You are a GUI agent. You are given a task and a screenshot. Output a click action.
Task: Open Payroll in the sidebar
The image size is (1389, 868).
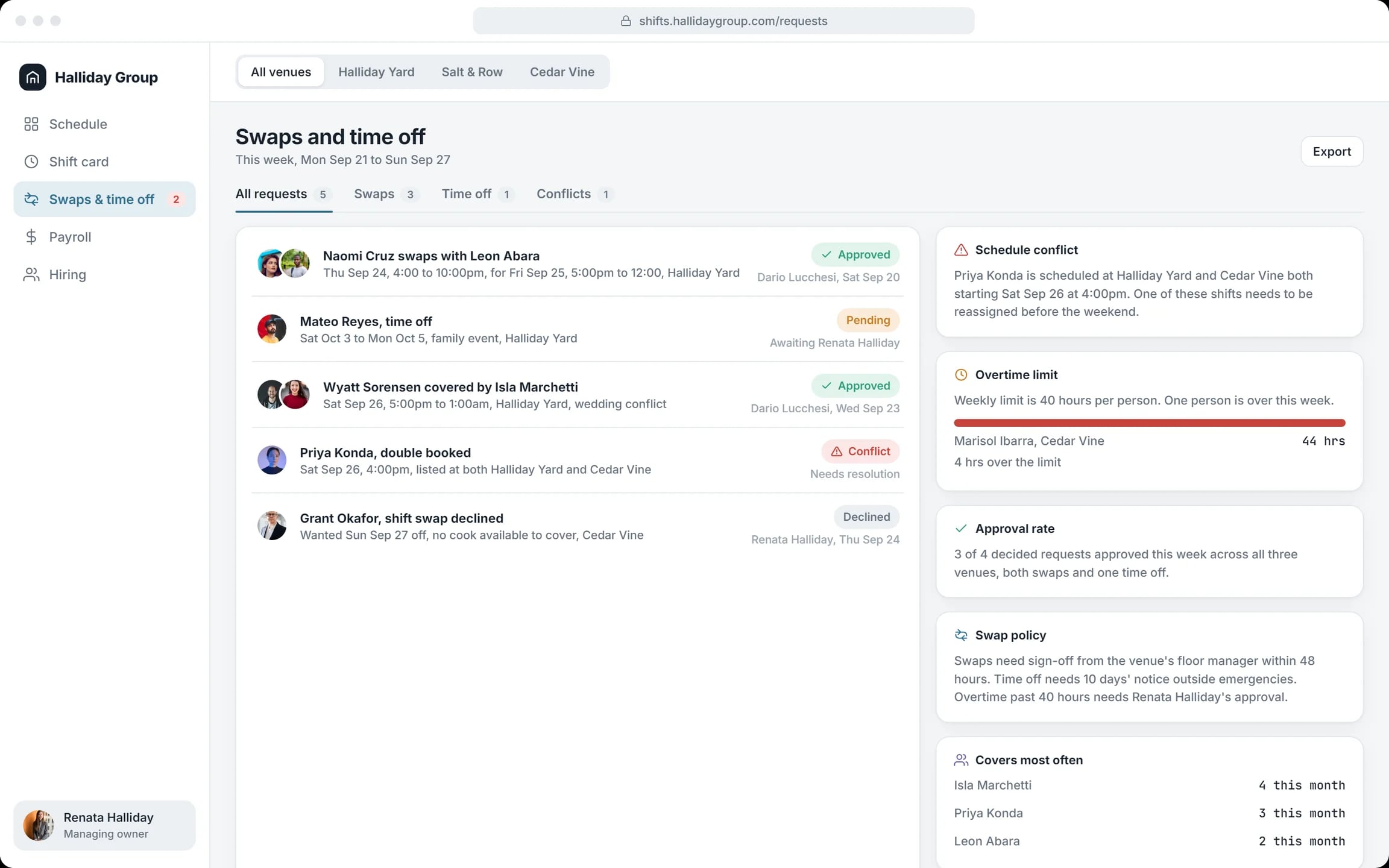[x=104, y=237]
